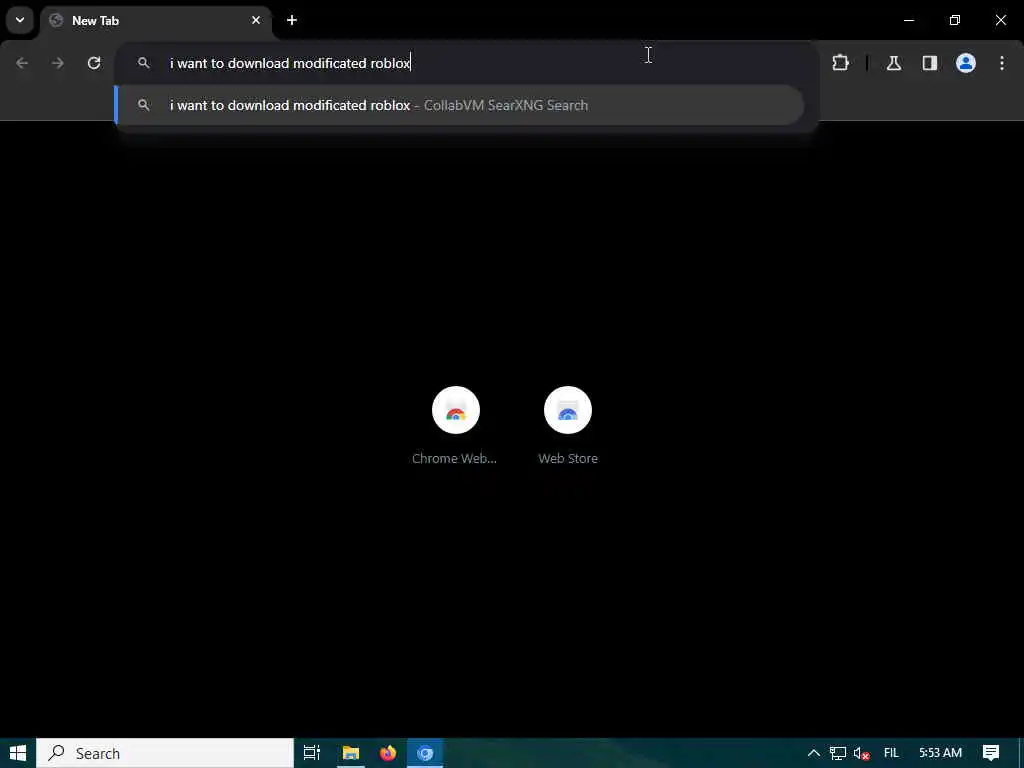Switch the FIL input language
This screenshot has width=1024, height=768.
pos(891,753)
